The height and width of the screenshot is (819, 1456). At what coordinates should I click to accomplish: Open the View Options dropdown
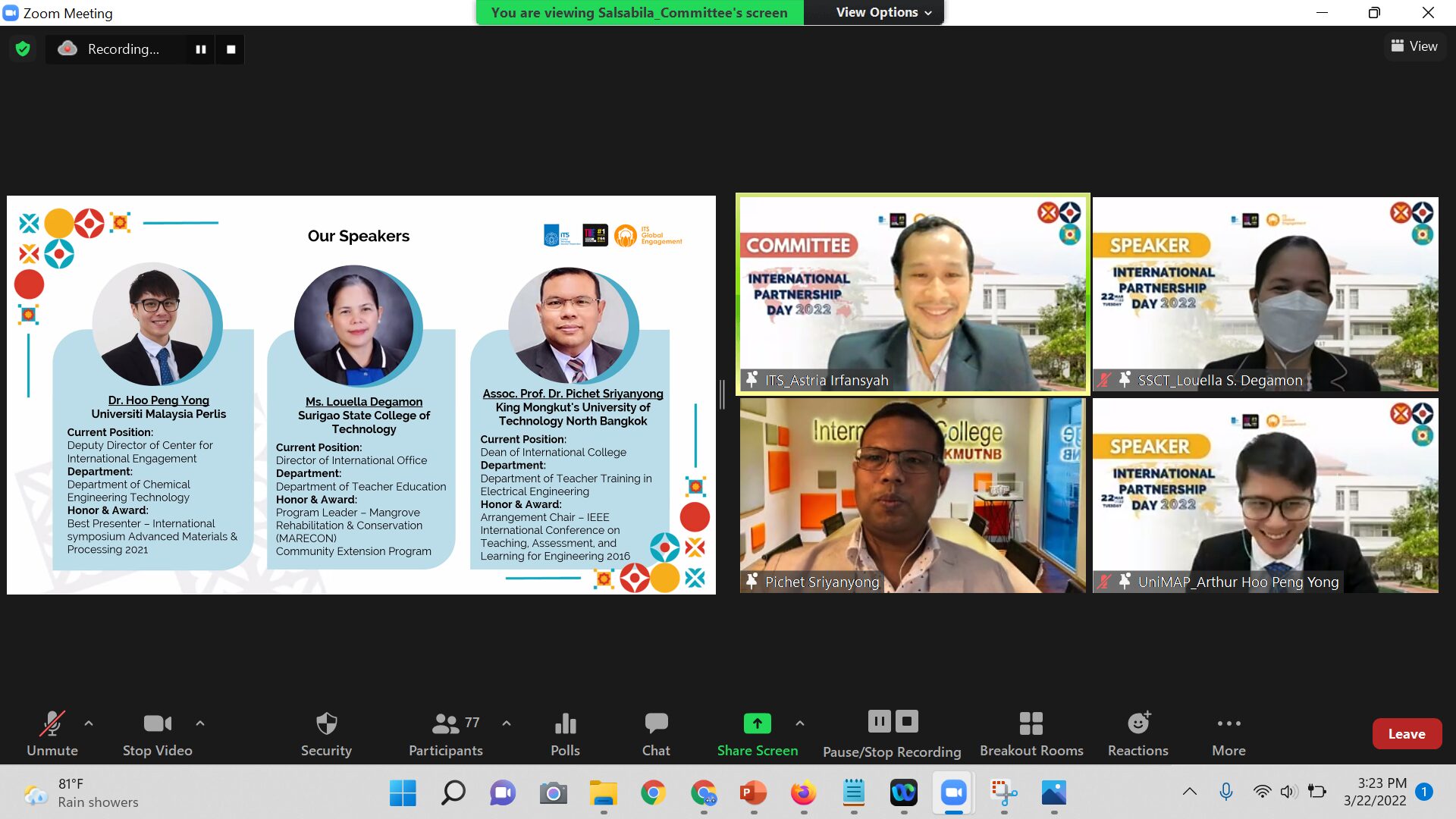point(883,12)
